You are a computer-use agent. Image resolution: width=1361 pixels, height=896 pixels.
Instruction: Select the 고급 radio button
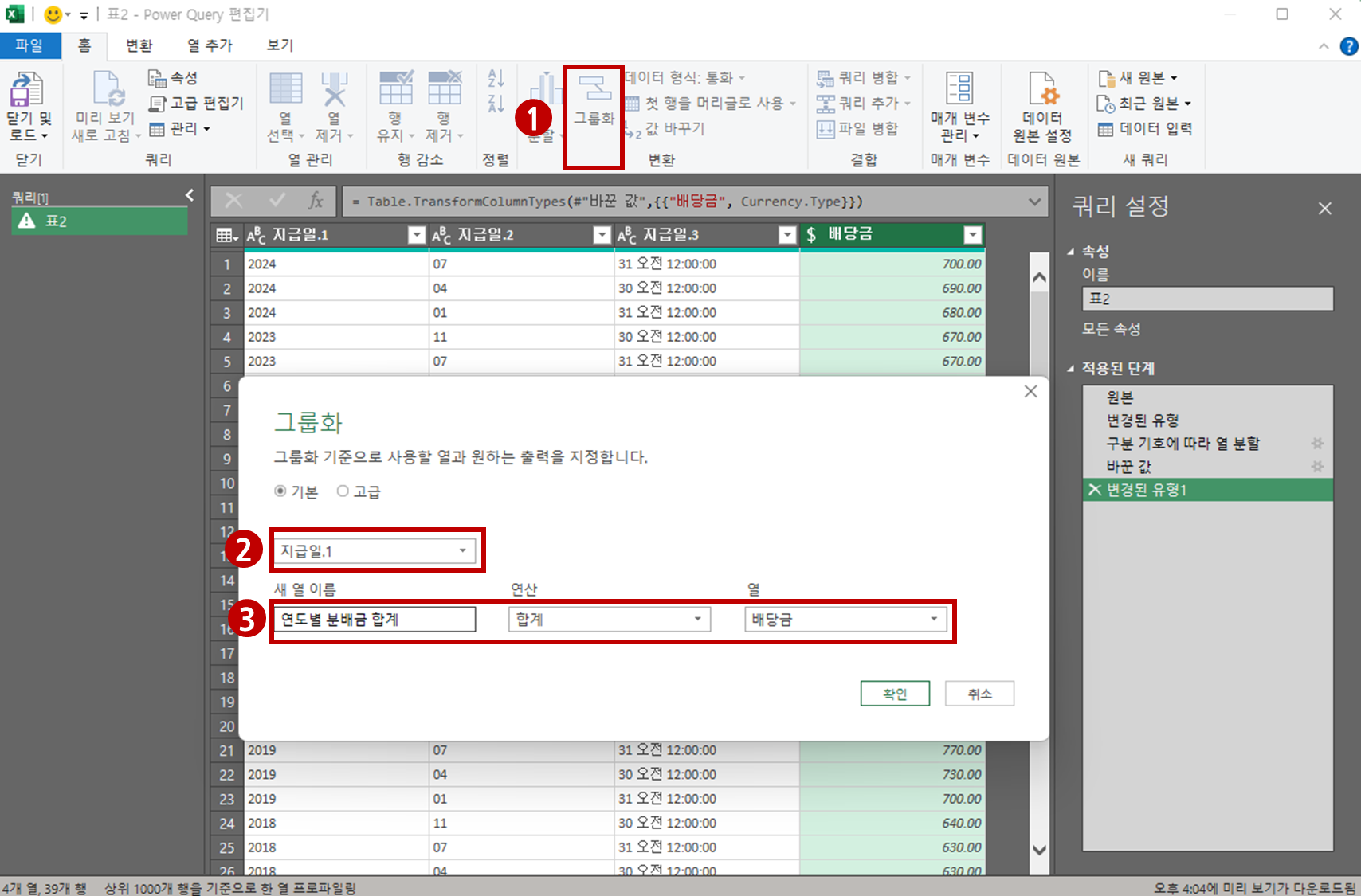pos(343,491)
